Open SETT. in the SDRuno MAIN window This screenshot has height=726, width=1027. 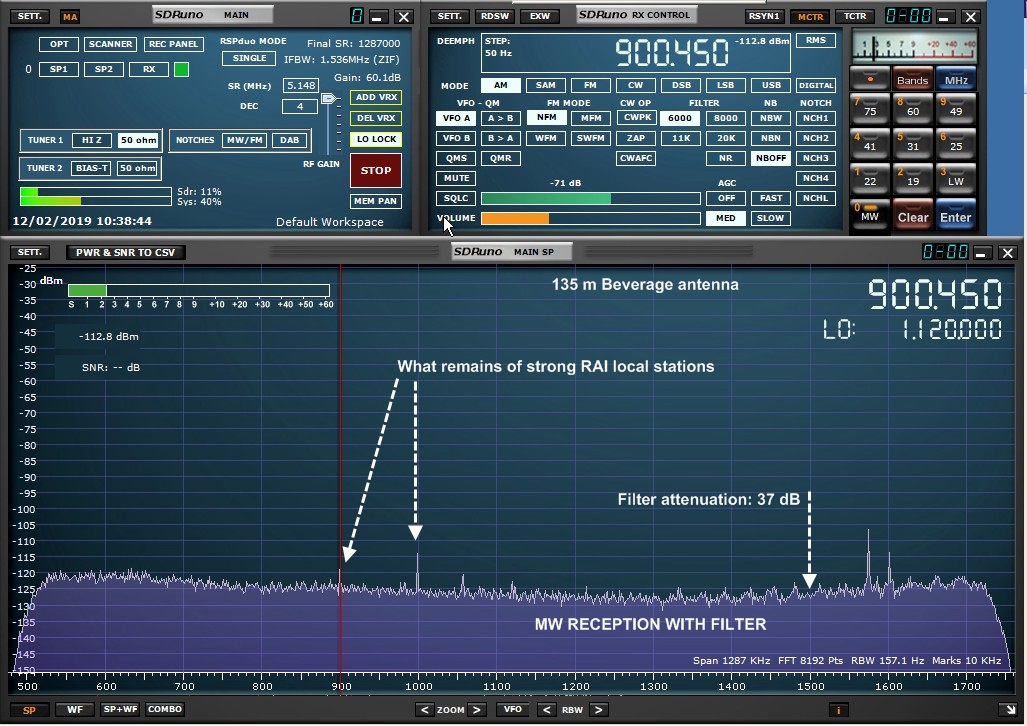pyautogui.click(x=30, y=16)
